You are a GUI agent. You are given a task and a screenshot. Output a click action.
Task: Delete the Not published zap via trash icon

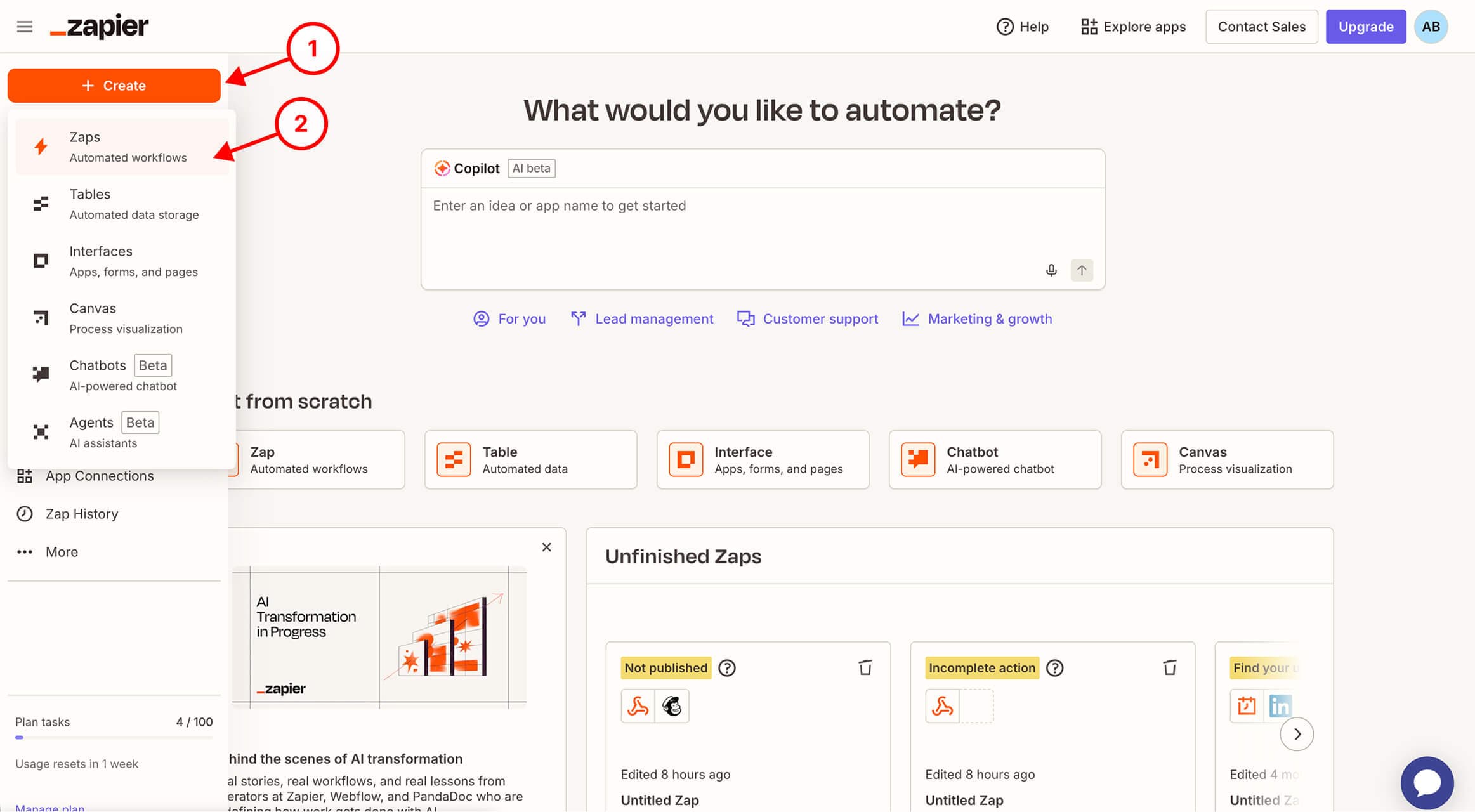coord(865,667)
